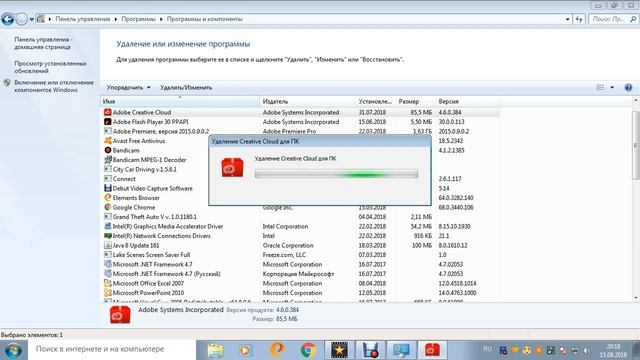Click the Freeze.com, LLC publisher cell

[x=284, y=255]
